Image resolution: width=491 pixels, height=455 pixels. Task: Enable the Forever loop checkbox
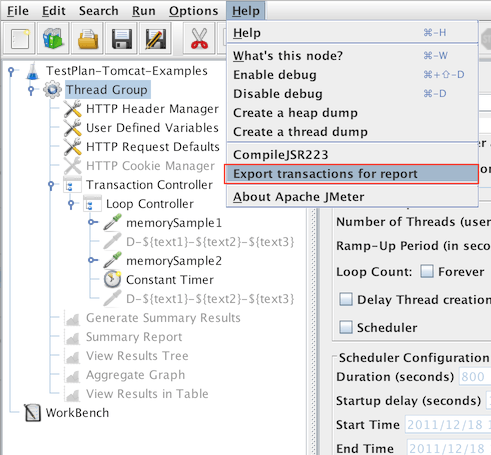point(427,271)
